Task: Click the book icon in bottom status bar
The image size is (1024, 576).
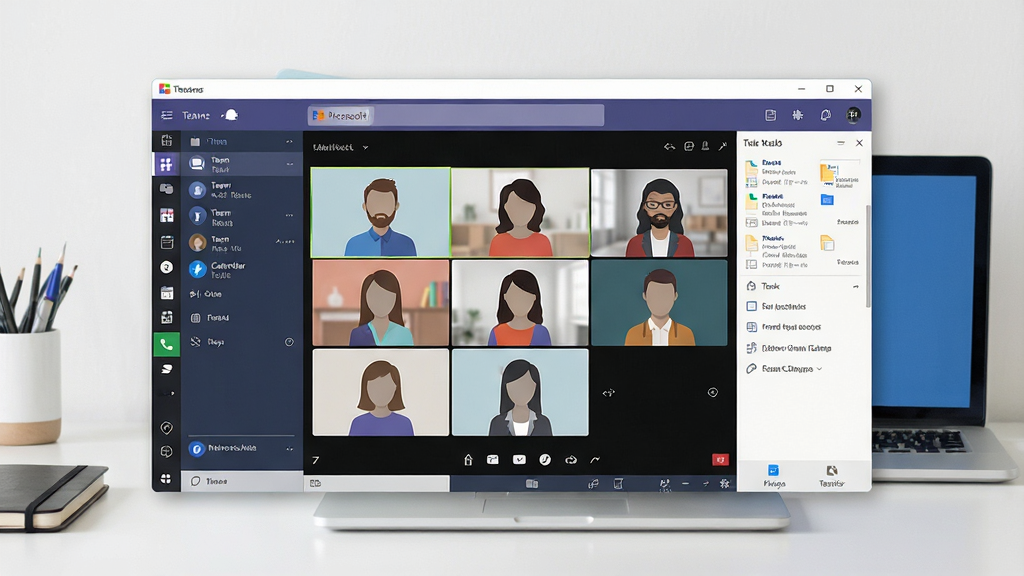Action: [532, 483]
